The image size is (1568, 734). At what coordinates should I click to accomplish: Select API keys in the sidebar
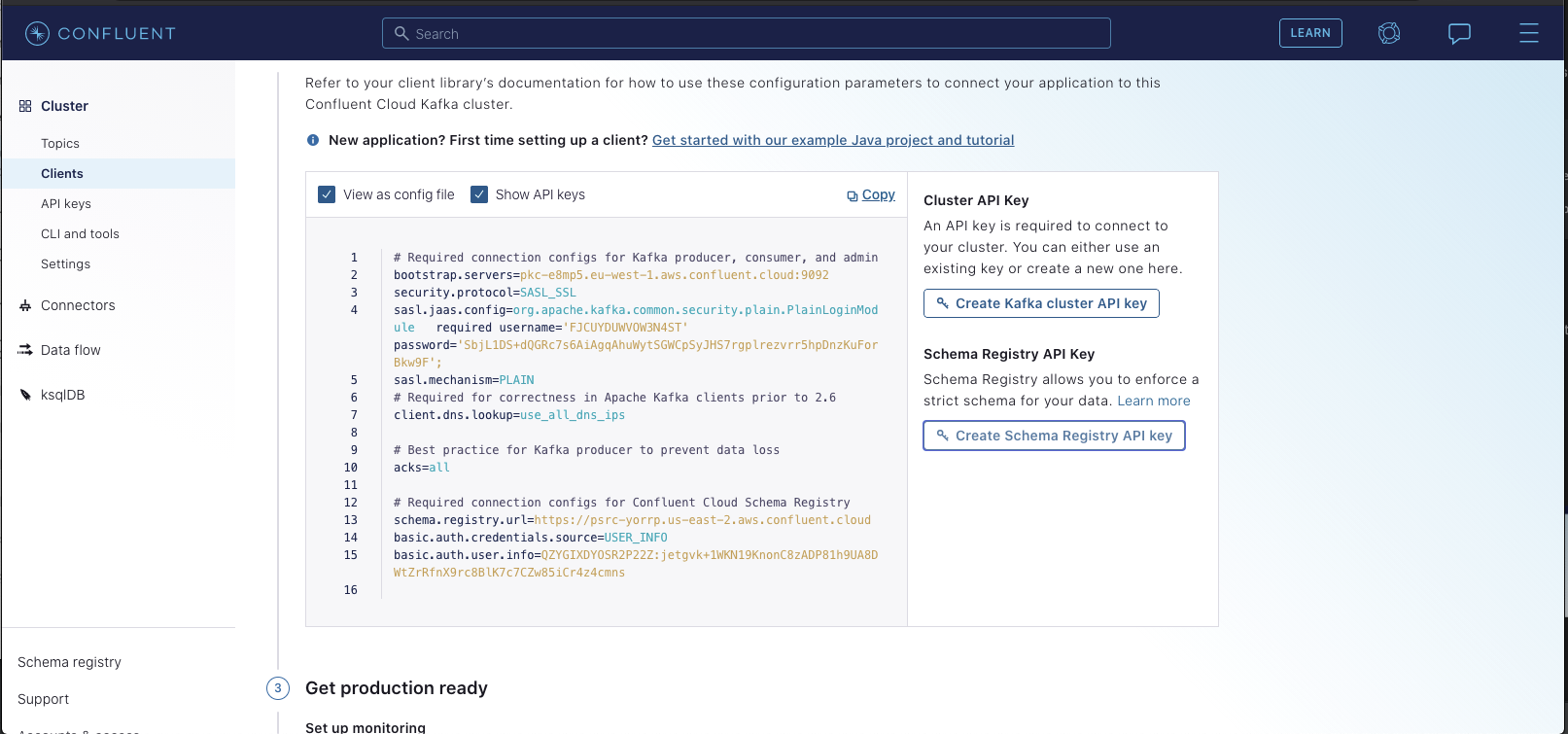(x=66, y=203)
